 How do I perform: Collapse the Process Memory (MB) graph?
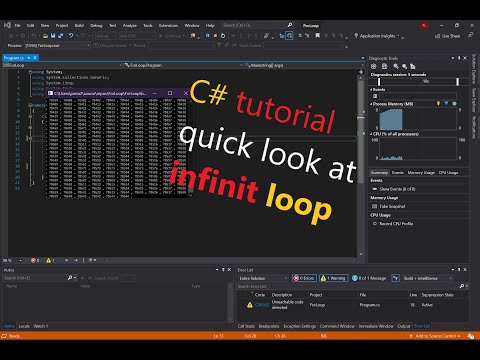371,104
